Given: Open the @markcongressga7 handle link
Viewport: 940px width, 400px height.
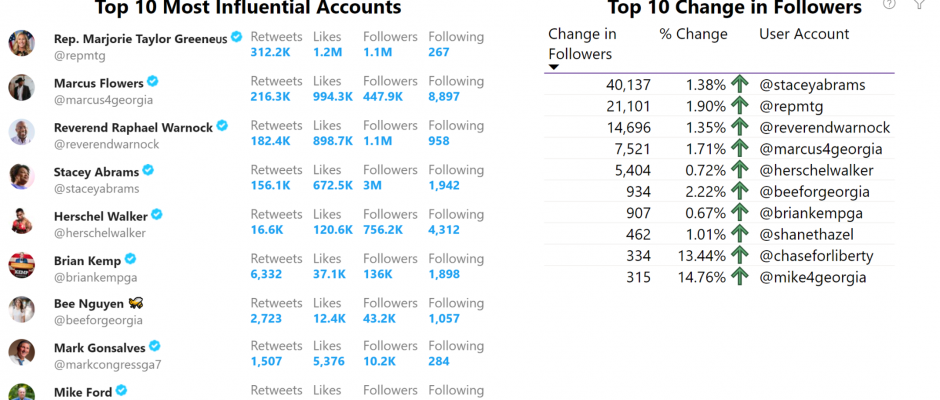Looking at the screenshot, I should click(107, 364).
